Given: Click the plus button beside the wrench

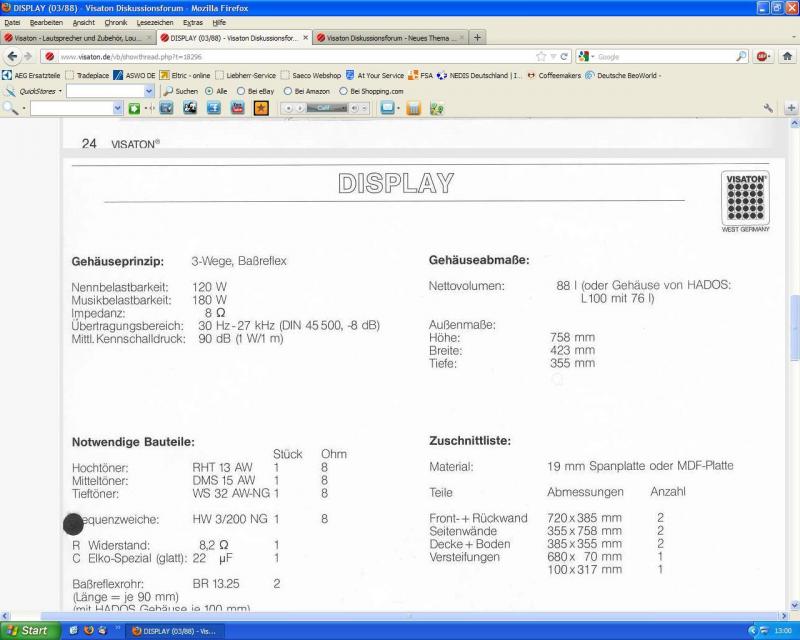Looking at the screenshot, I should click(x=791, y=108).
